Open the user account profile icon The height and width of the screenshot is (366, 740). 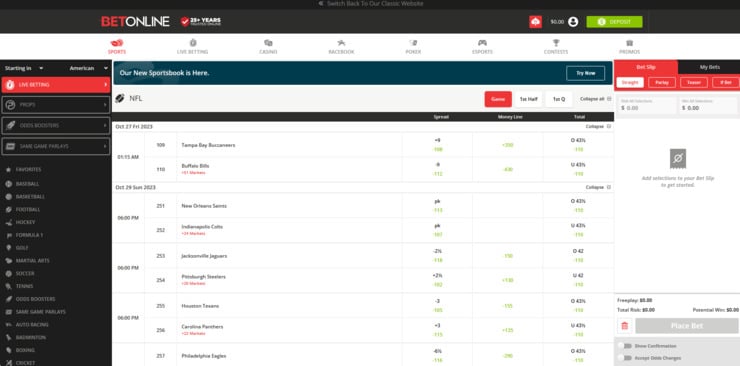pos(573,22)
